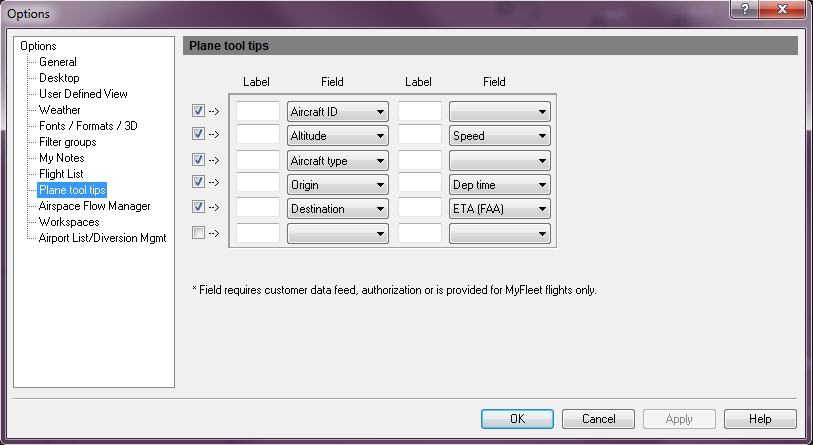Open the Dep time dropdown
Image resolution: width=813 pixels, height=445 pixels.
499,185
